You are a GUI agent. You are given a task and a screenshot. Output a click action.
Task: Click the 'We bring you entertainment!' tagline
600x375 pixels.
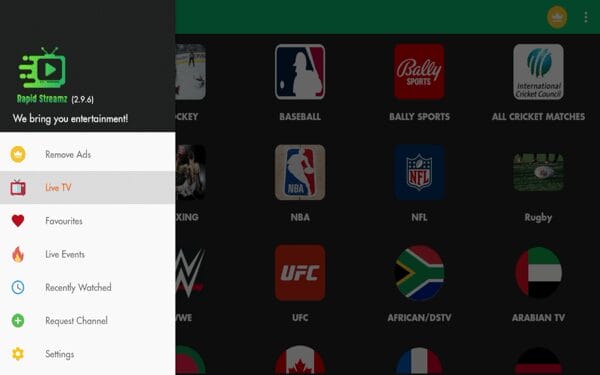70,119
